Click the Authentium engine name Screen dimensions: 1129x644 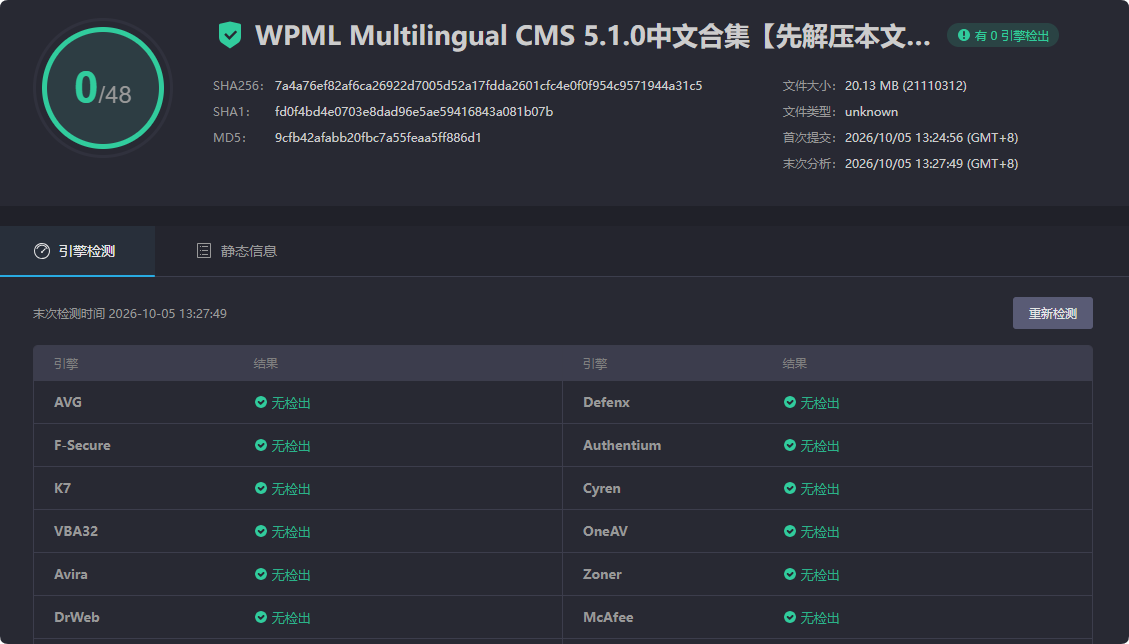point(622,445)
